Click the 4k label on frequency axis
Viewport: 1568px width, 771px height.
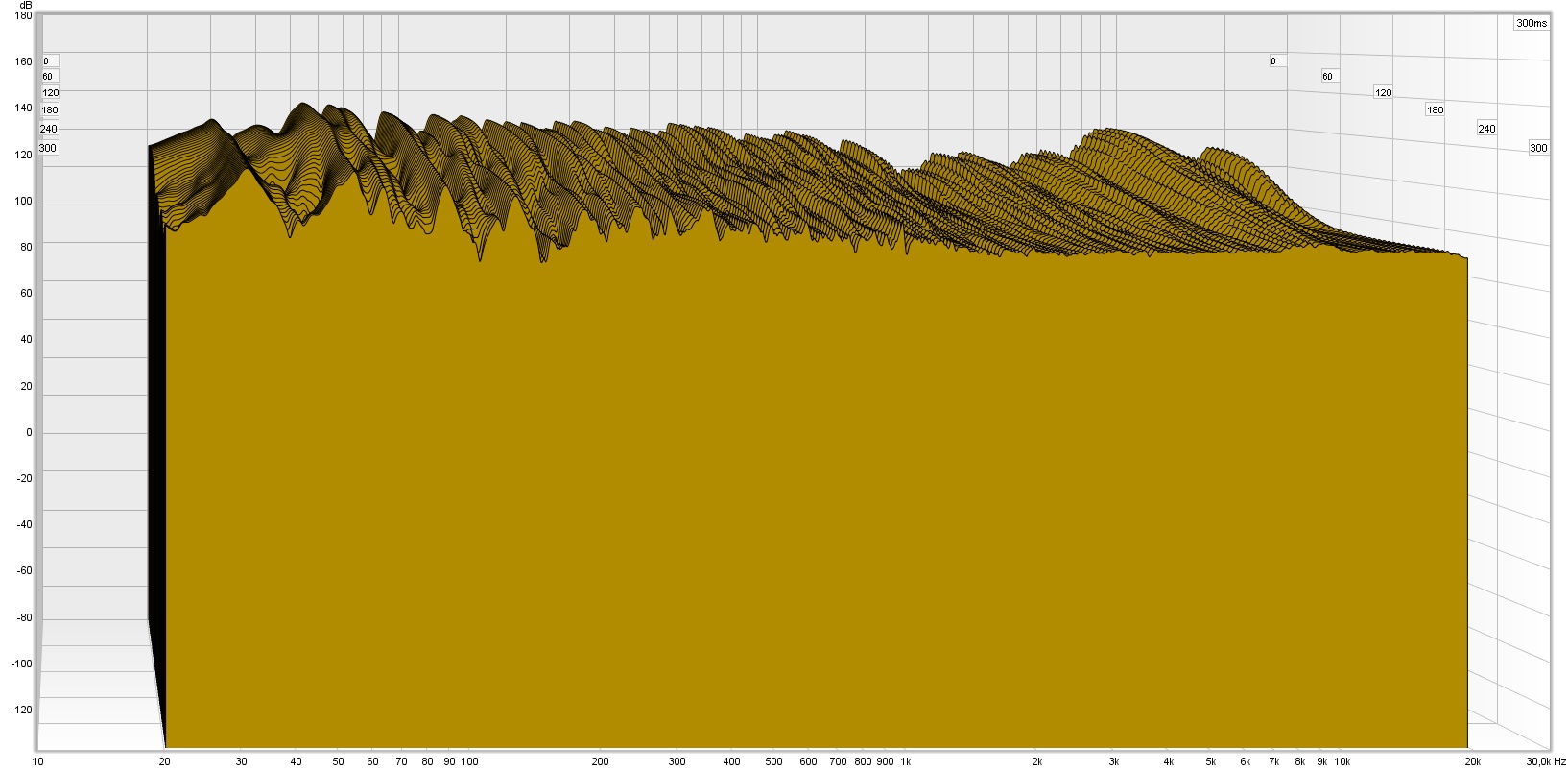1168,762
